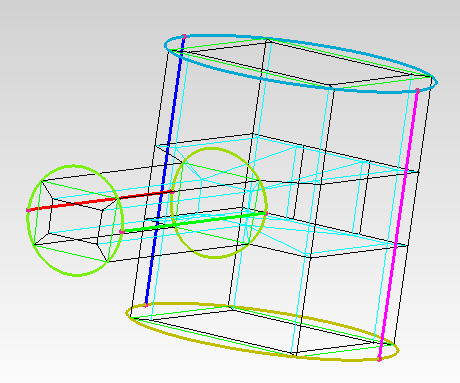Pick the thick bright green horizontal edge
This screenshot has width=460, height=383.
pos(194,222)
